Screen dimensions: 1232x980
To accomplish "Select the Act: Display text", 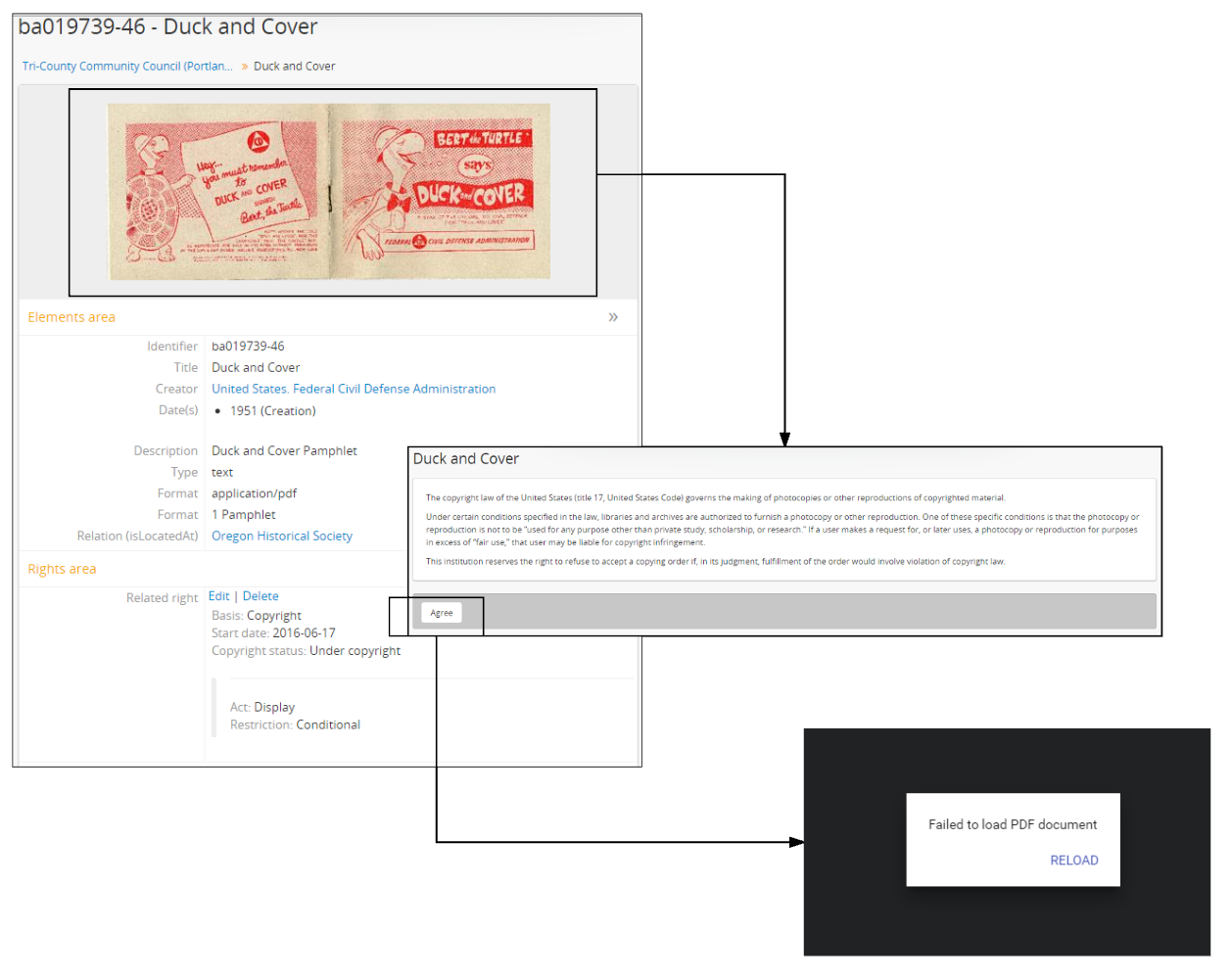I will coord(262,708).
